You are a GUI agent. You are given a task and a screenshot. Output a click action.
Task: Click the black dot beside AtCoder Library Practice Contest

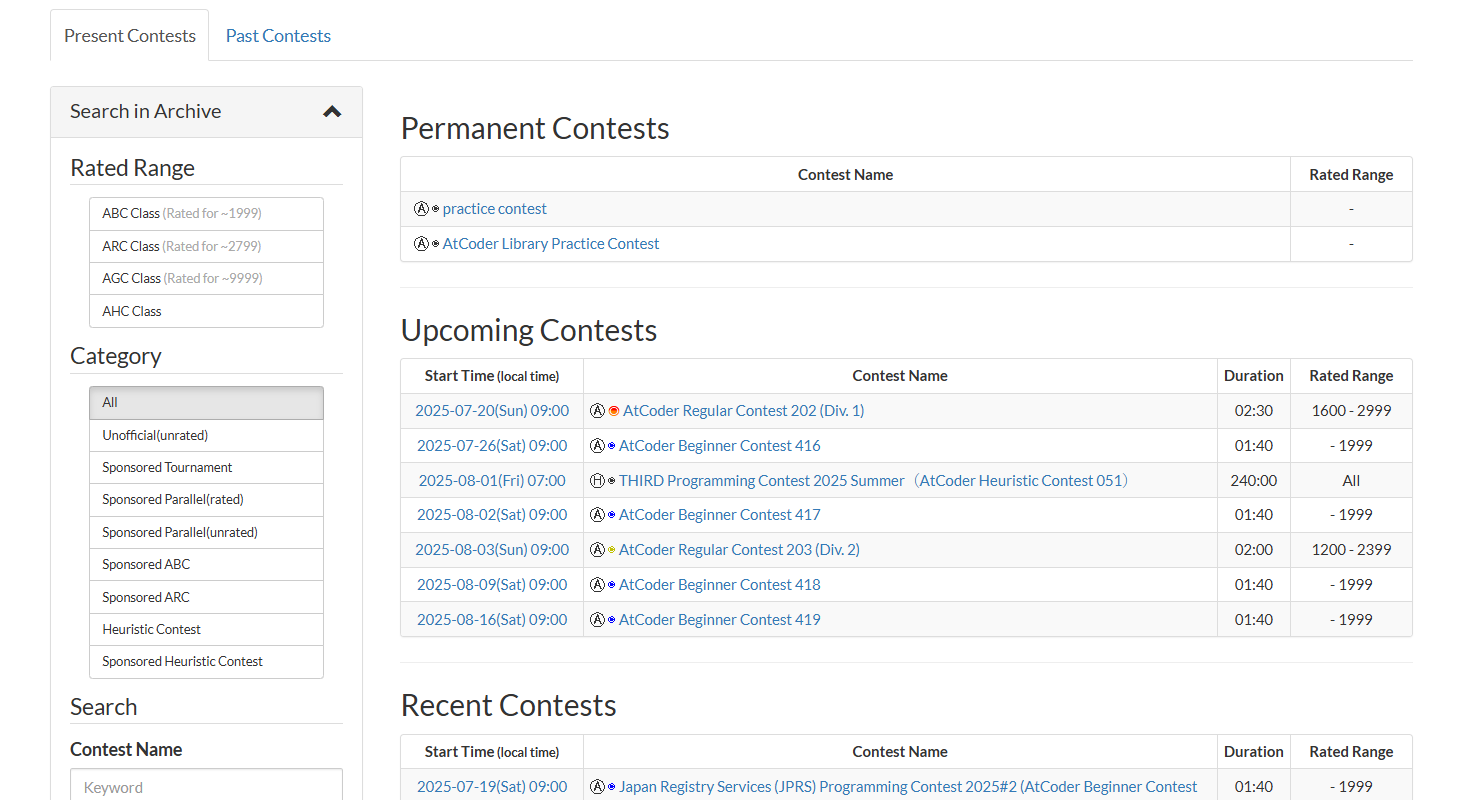click(435, 244)
